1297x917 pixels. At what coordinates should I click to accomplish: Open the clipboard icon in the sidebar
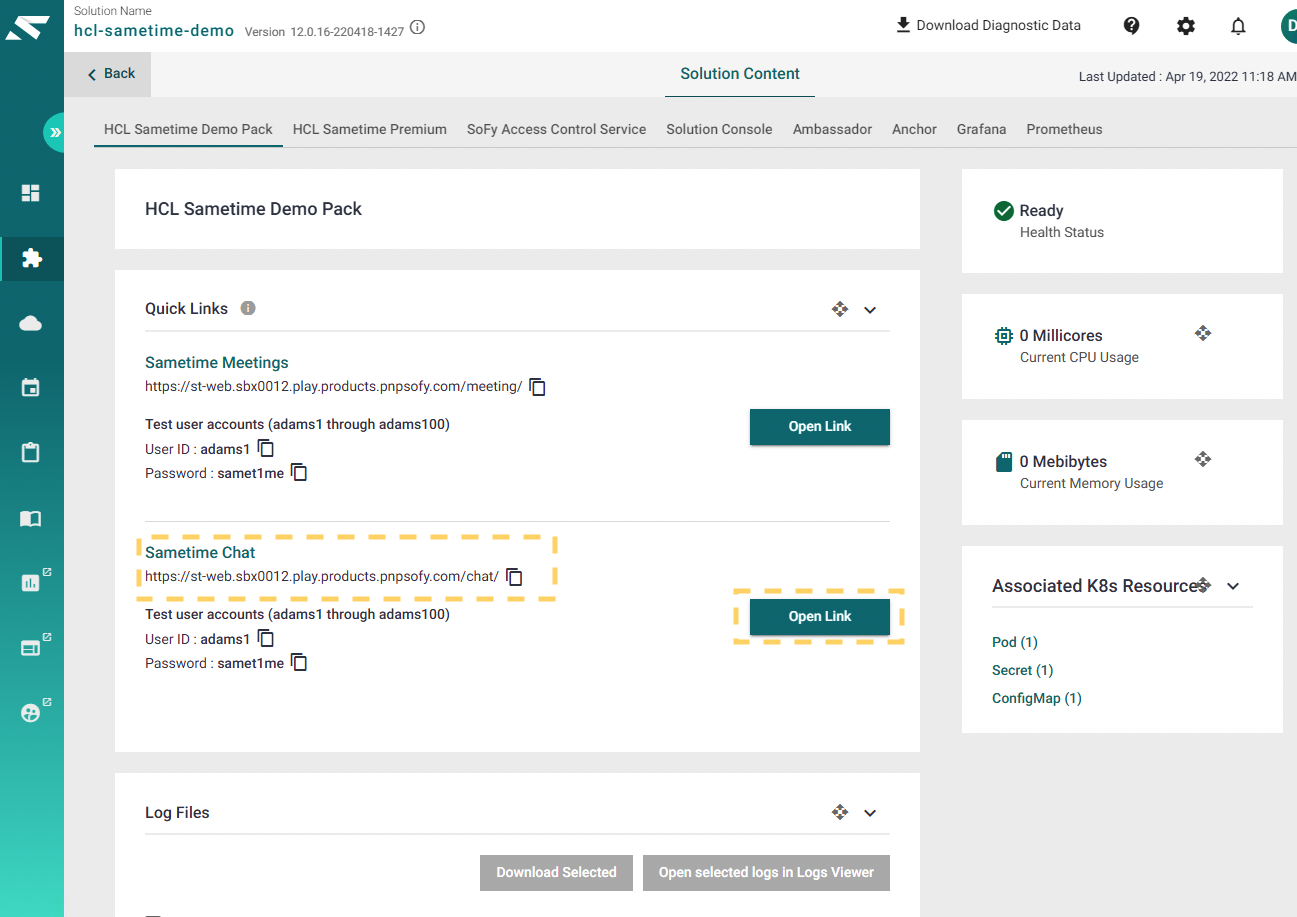click(31, 453)
